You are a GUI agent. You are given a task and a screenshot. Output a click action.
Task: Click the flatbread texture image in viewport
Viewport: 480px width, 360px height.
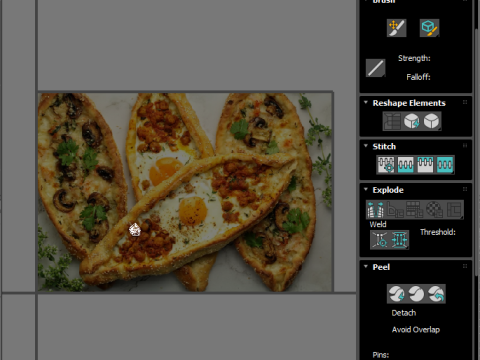[x=186, y=192]
